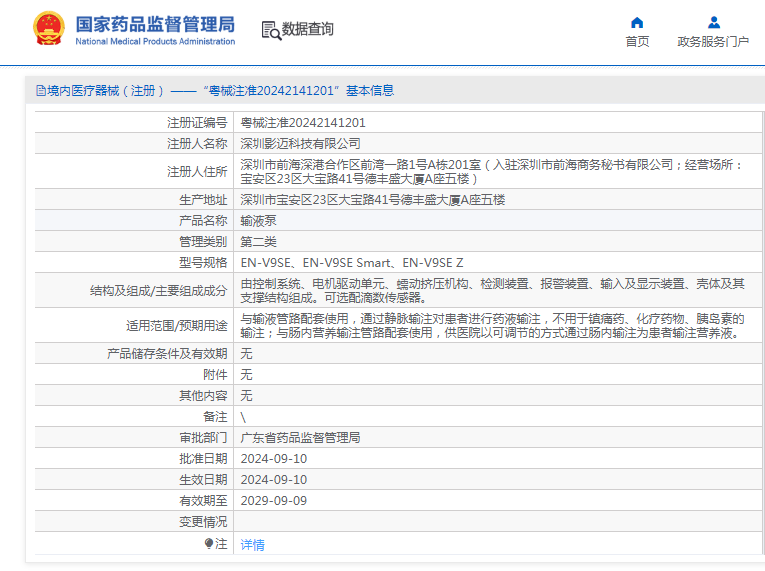Click 生效日期 value 2024-09-10
This screenshot has height=571, width=765.
(x=274, y=480)
